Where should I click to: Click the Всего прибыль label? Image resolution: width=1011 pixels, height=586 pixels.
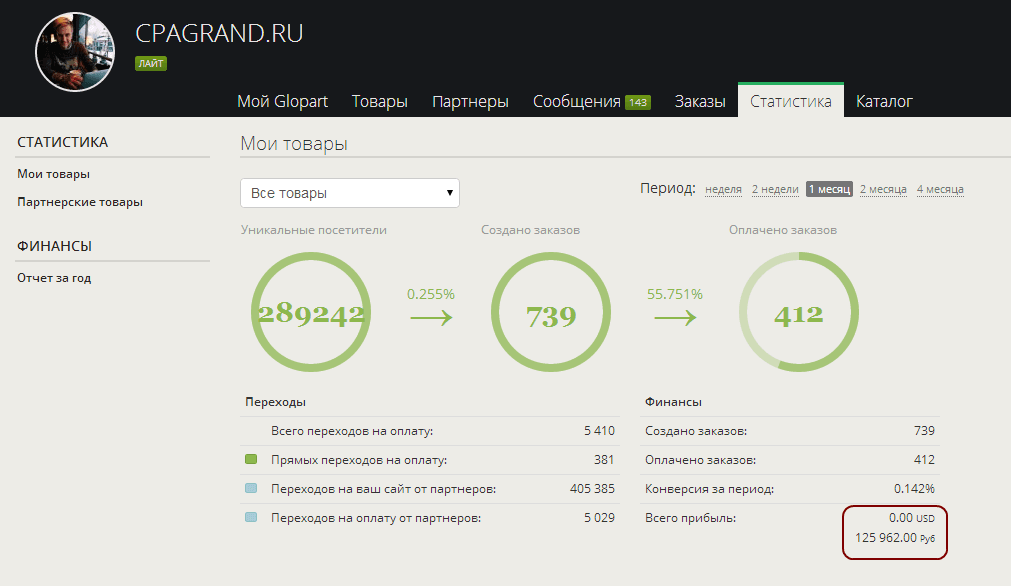tap(691, 518)
